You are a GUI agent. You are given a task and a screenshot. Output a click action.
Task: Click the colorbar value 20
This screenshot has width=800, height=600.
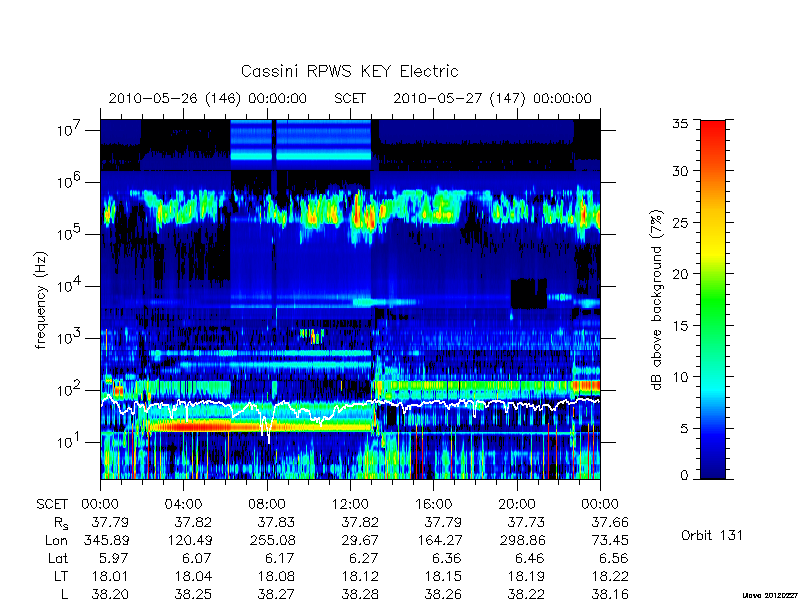click(680, 274)
